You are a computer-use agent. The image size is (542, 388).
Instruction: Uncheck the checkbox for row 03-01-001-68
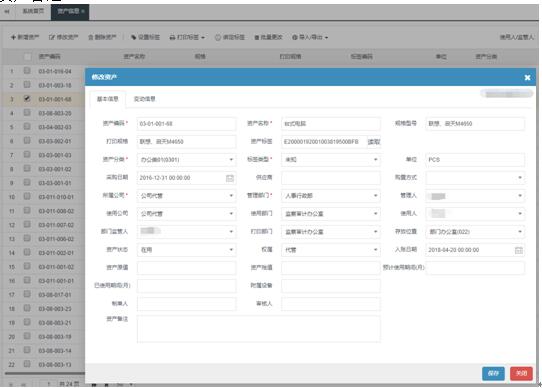click(x=27, y=99)
